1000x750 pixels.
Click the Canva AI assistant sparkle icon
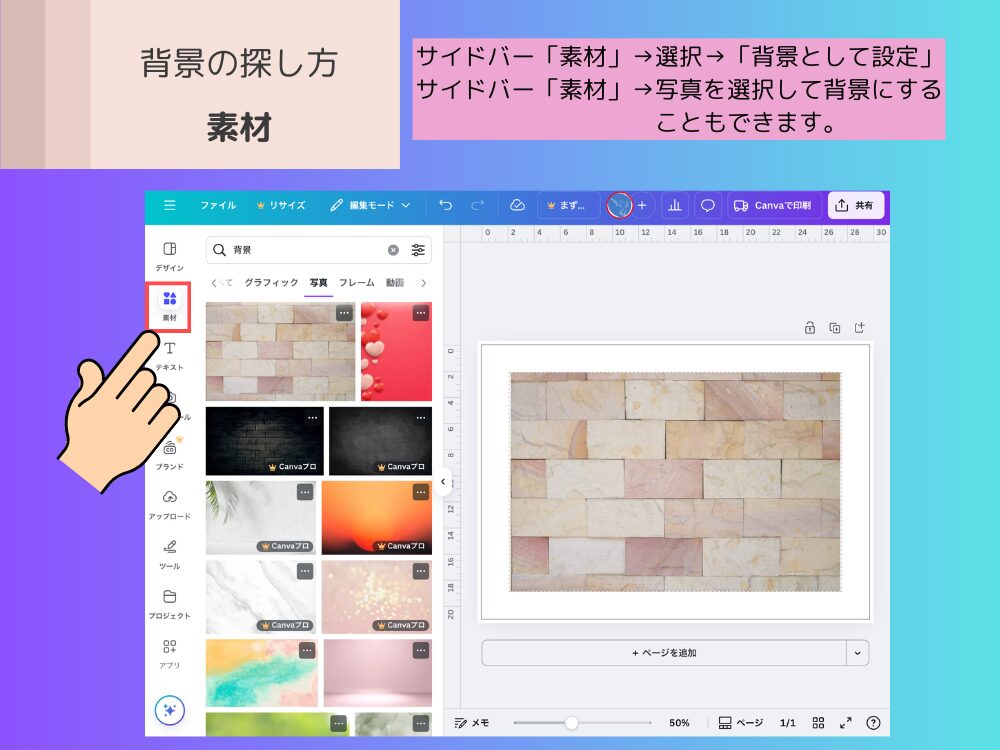point(170,709)
